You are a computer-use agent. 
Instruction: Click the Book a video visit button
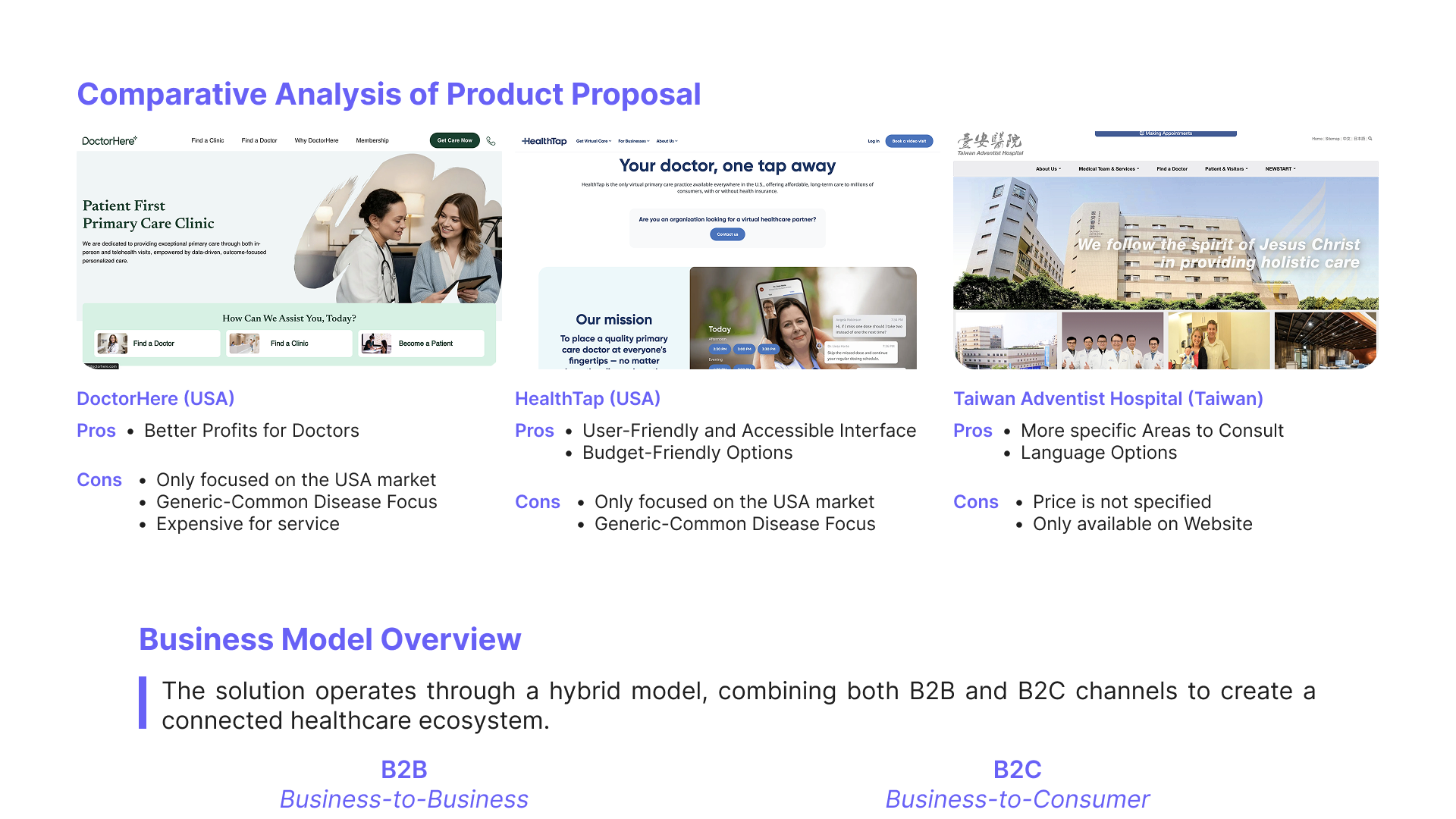point(908,141)
